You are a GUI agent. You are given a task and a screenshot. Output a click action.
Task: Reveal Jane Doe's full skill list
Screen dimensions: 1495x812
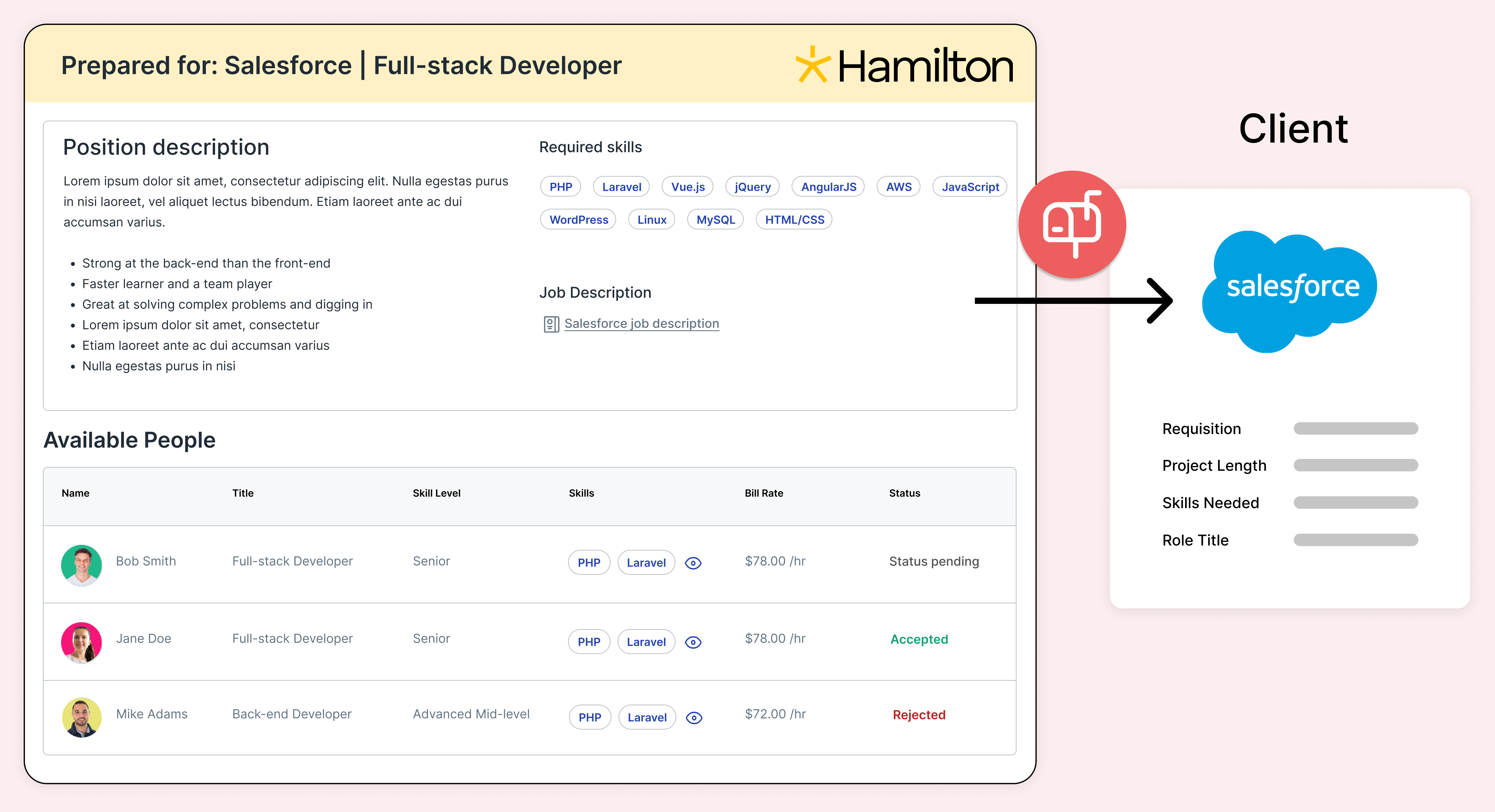tap(694, 642)
